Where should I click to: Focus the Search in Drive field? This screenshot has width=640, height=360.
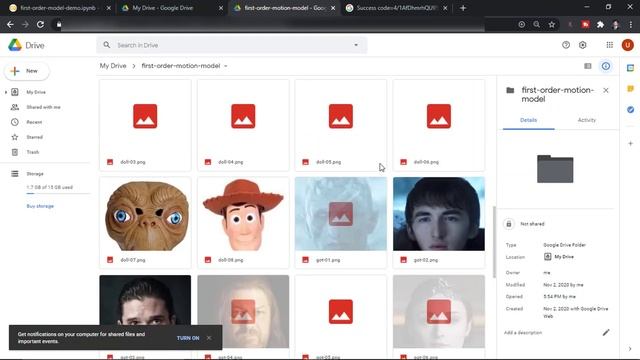point(231,45)
